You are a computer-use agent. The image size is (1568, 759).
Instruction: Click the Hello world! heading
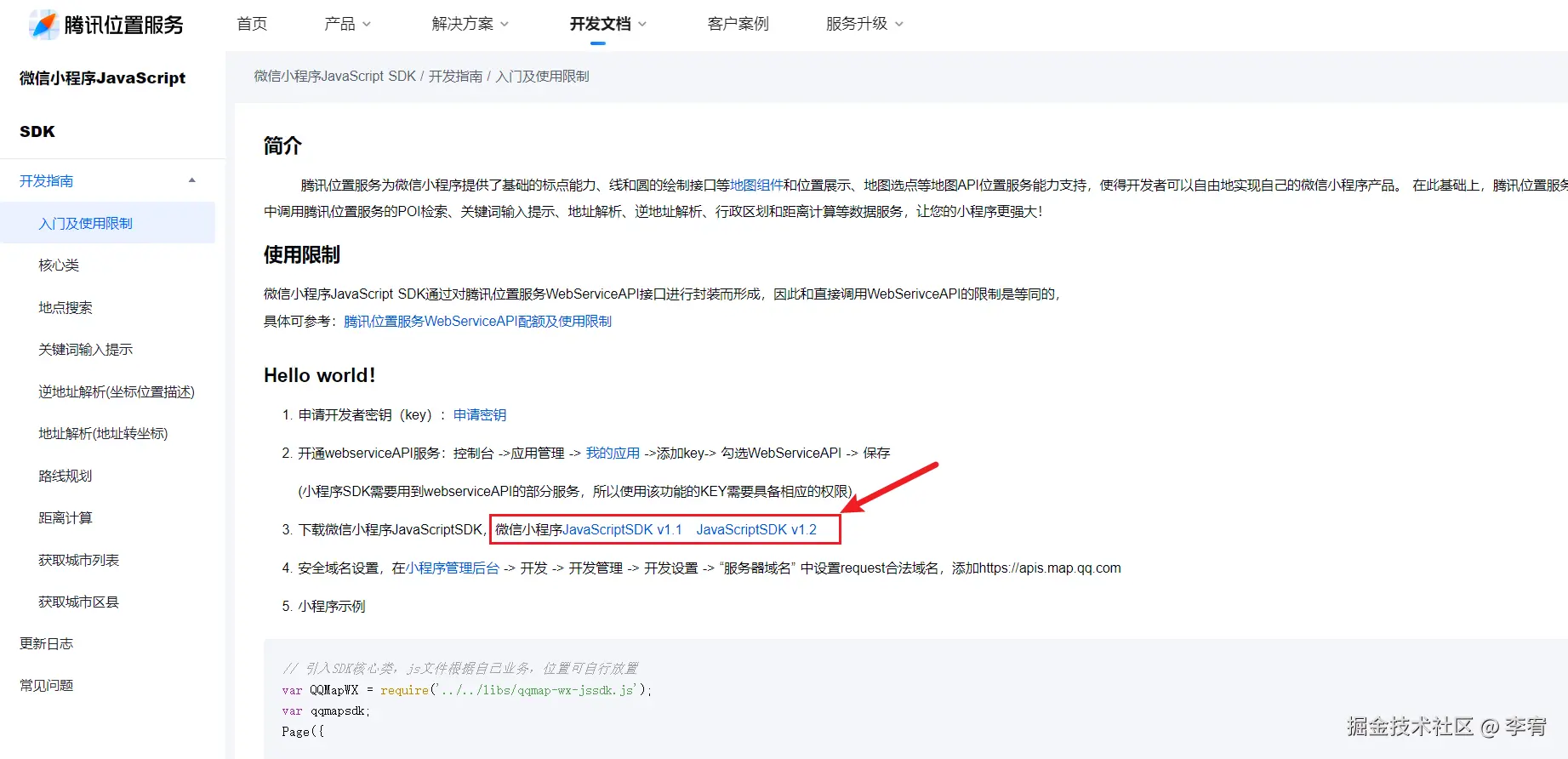coord(320,375)
